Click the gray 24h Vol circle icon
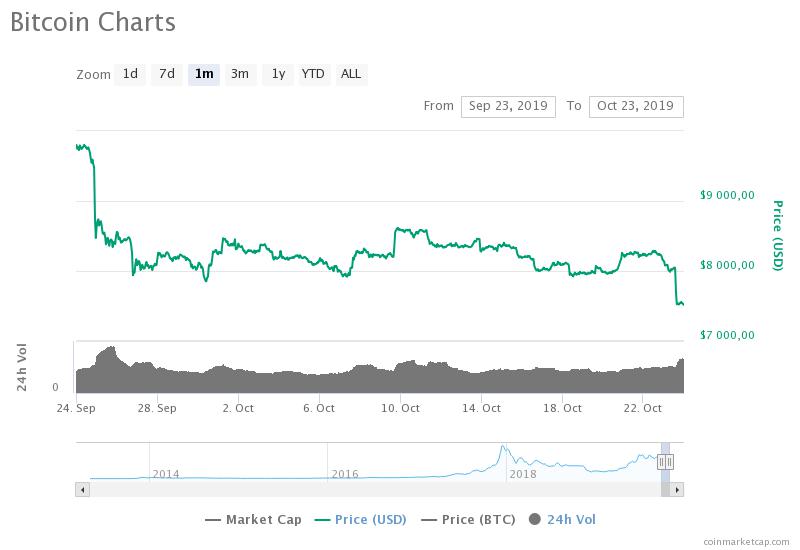 pos(534,519)
